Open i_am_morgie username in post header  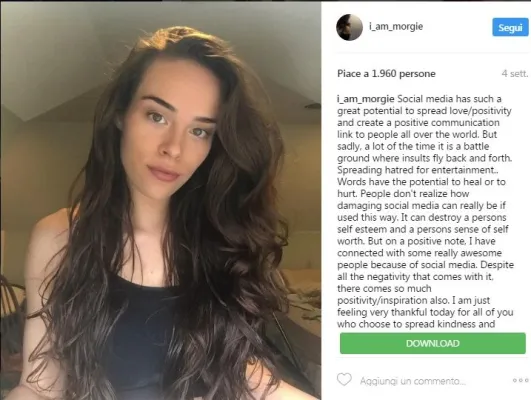point(396,26)
